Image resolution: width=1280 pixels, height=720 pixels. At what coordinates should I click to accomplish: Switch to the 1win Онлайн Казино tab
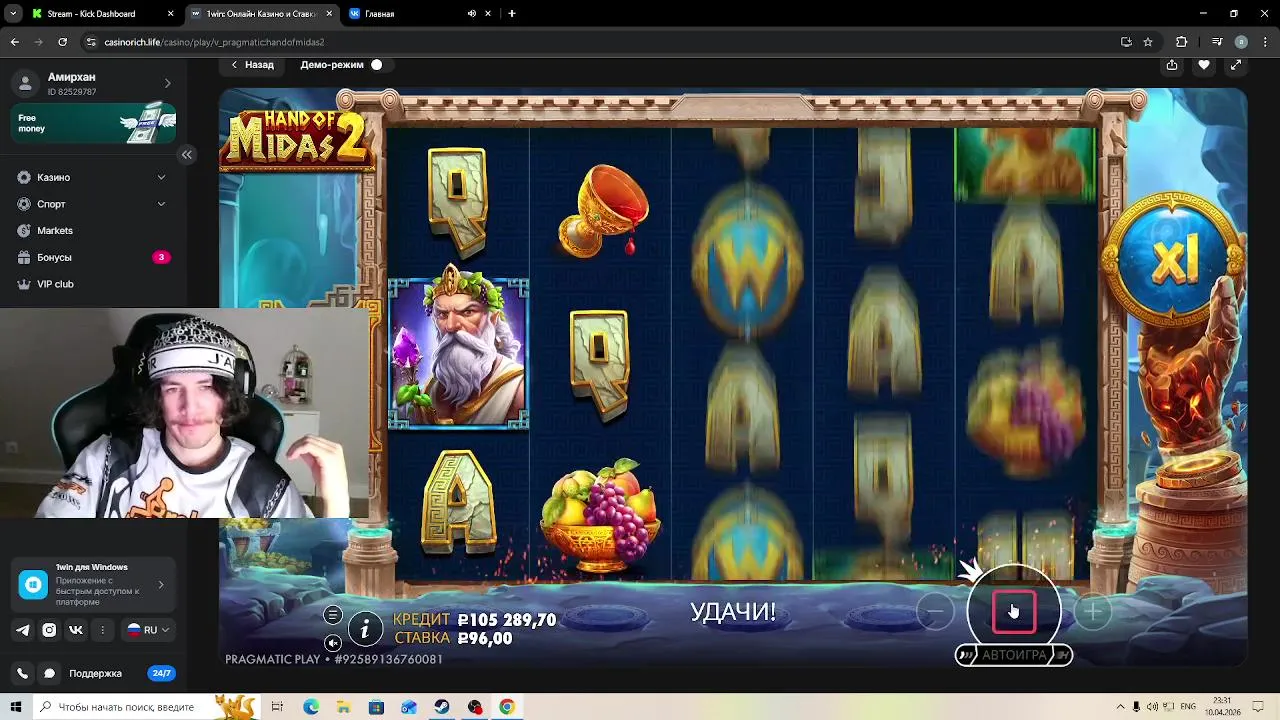coord(260,14)
